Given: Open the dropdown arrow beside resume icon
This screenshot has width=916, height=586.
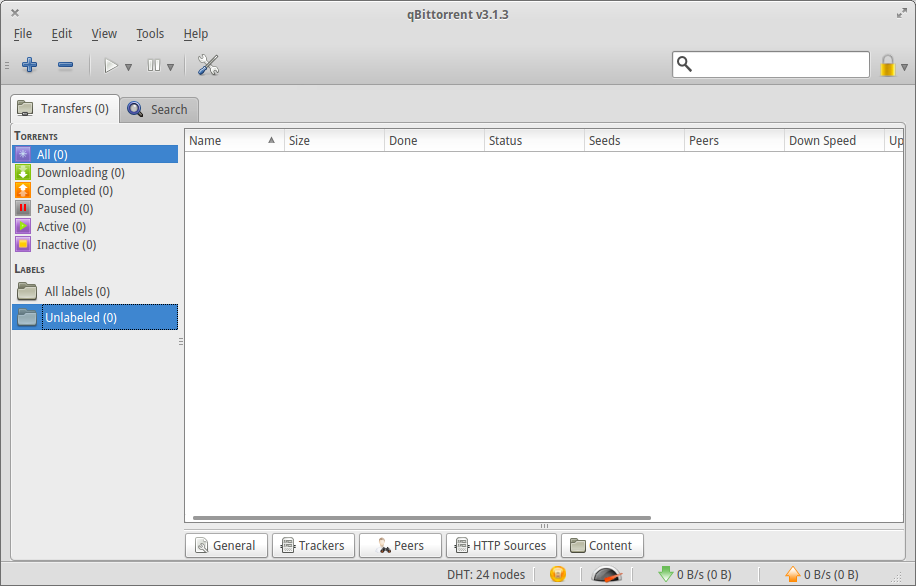Looking at the screenshot, I should point(129,67).
